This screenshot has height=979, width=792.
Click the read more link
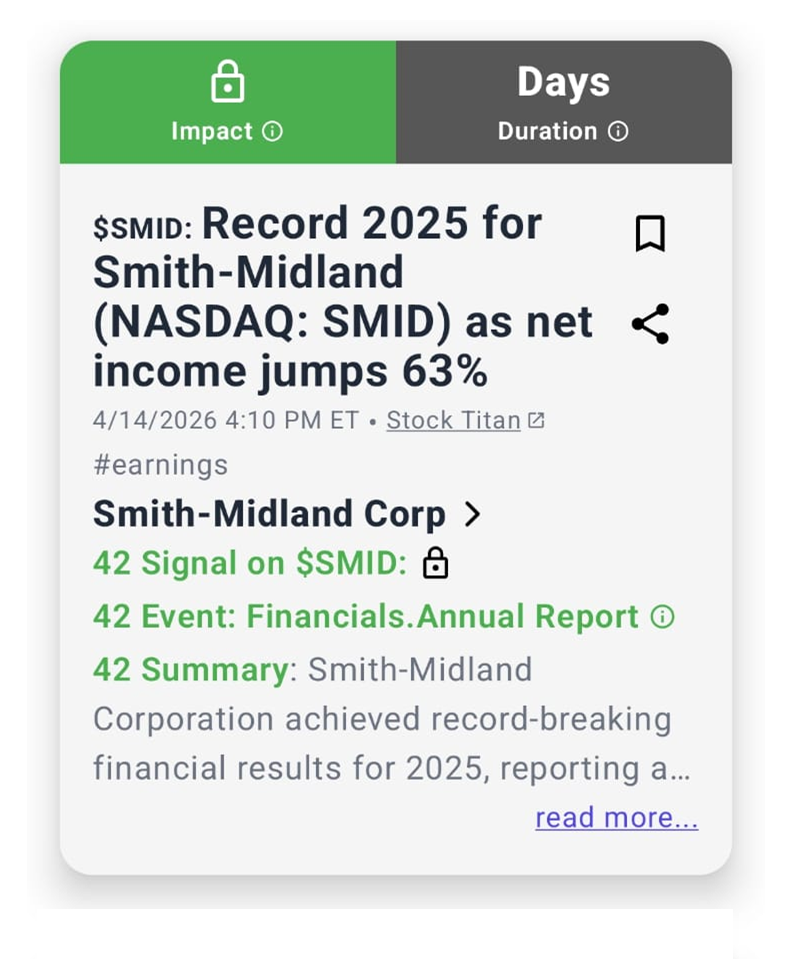point(616,818)
